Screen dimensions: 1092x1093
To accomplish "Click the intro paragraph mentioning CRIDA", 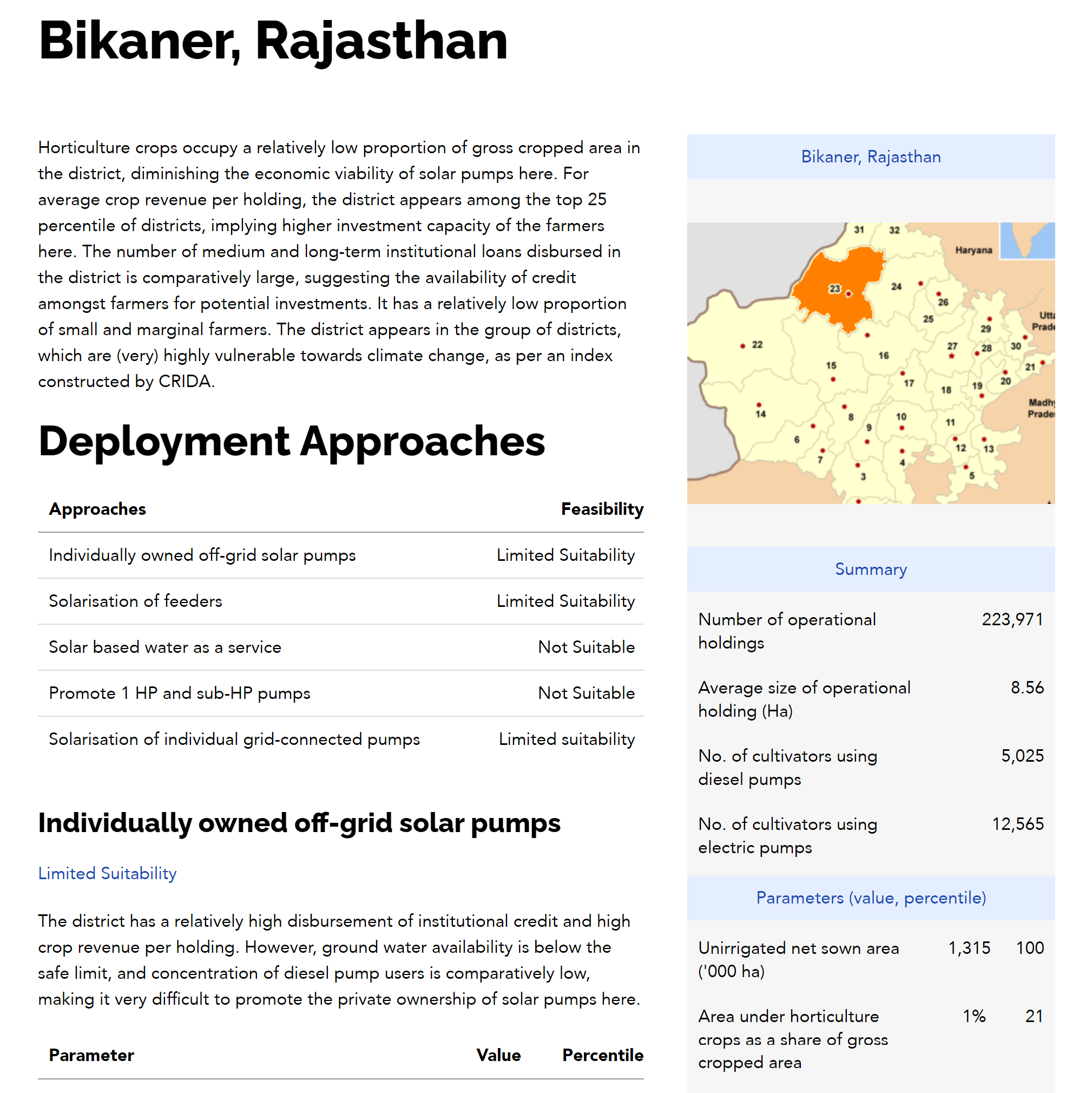I will coord(339,264).
